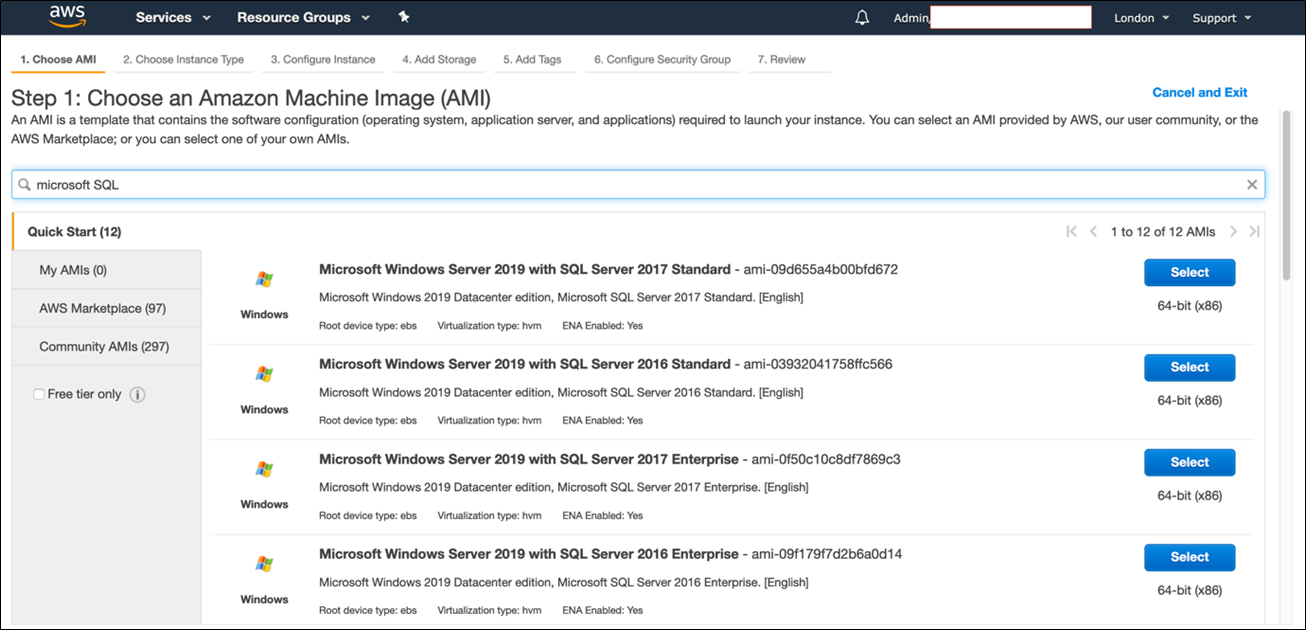Select the SQL Server 2017 Enterprise AMI
Screen dimensions: 1306x630
coord(1189,462)
